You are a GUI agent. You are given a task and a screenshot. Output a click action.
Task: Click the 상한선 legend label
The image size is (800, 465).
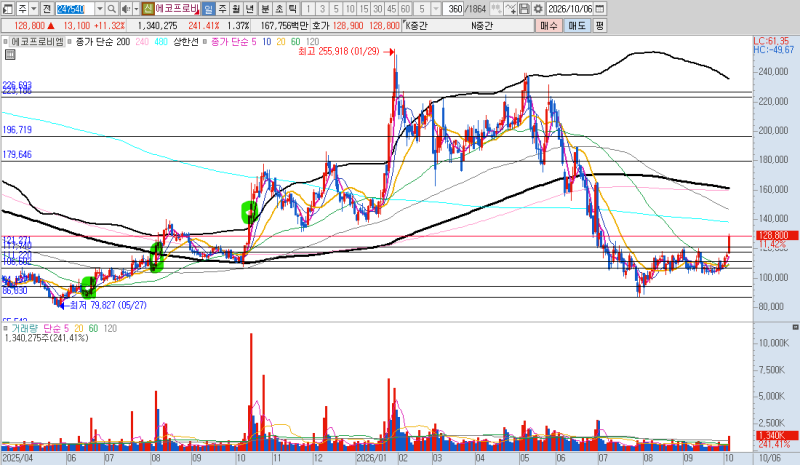(x=185, y=42)
